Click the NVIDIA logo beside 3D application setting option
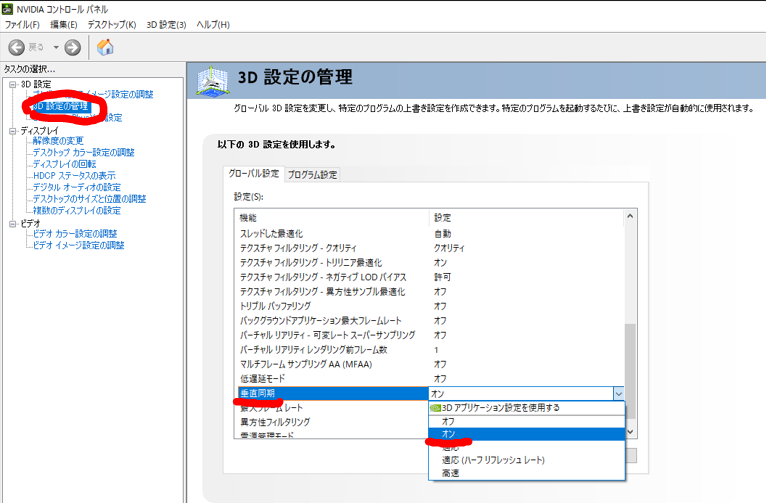The height and width of the screenshot is (503, 766). (435, 408)
